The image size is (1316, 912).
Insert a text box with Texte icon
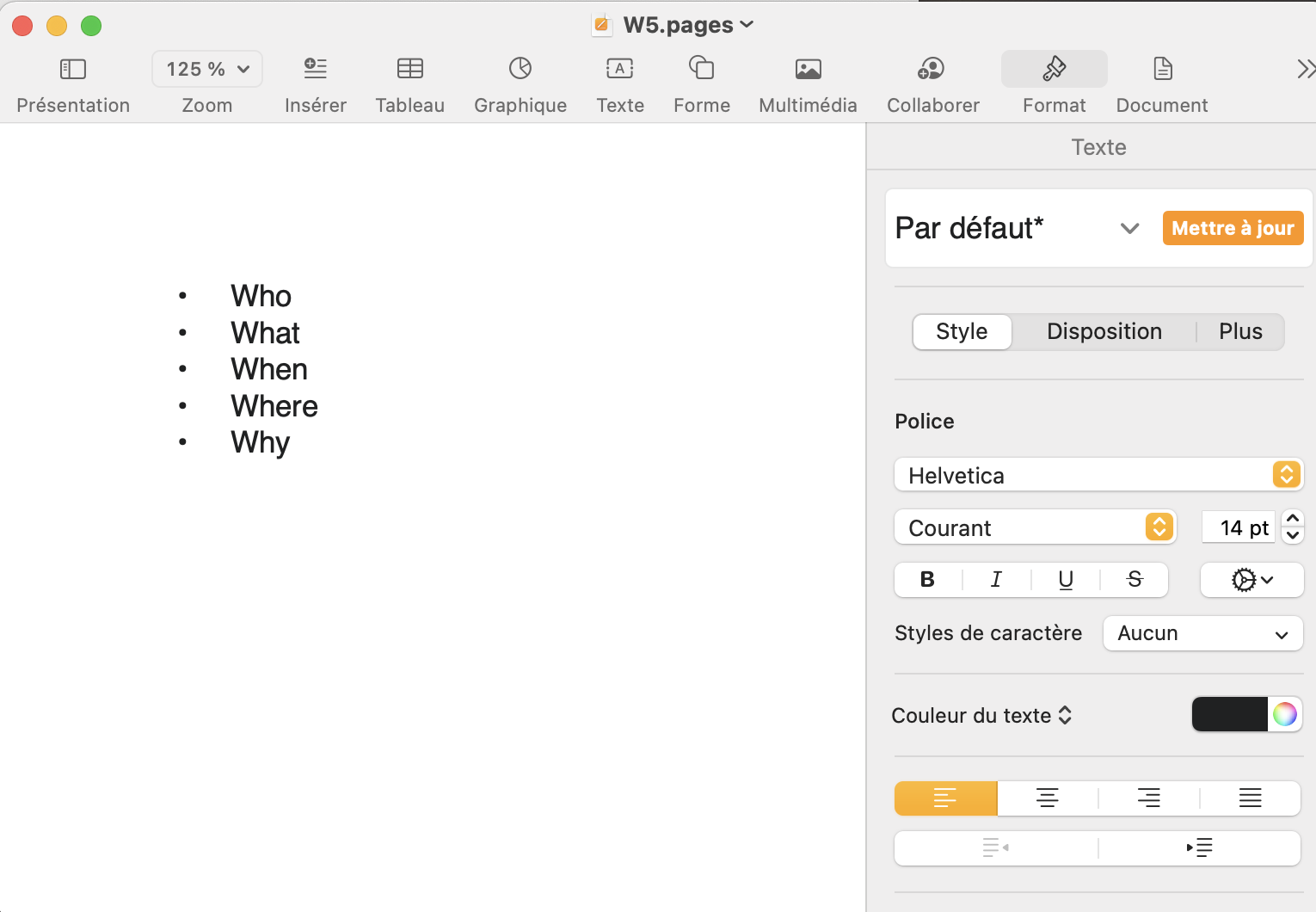click(x=619, y=69)
